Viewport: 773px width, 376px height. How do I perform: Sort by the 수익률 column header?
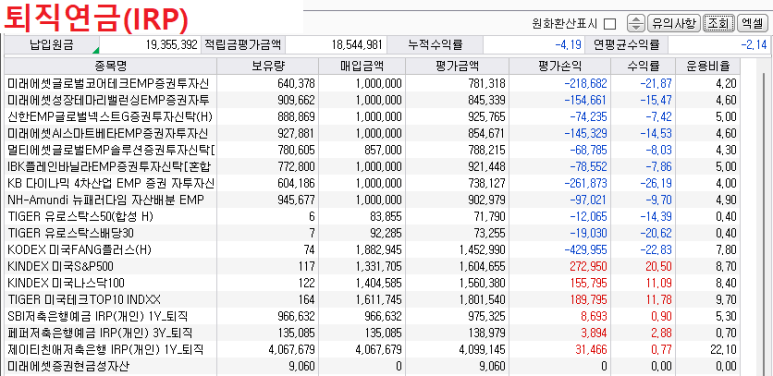click(x=643, y=66)
